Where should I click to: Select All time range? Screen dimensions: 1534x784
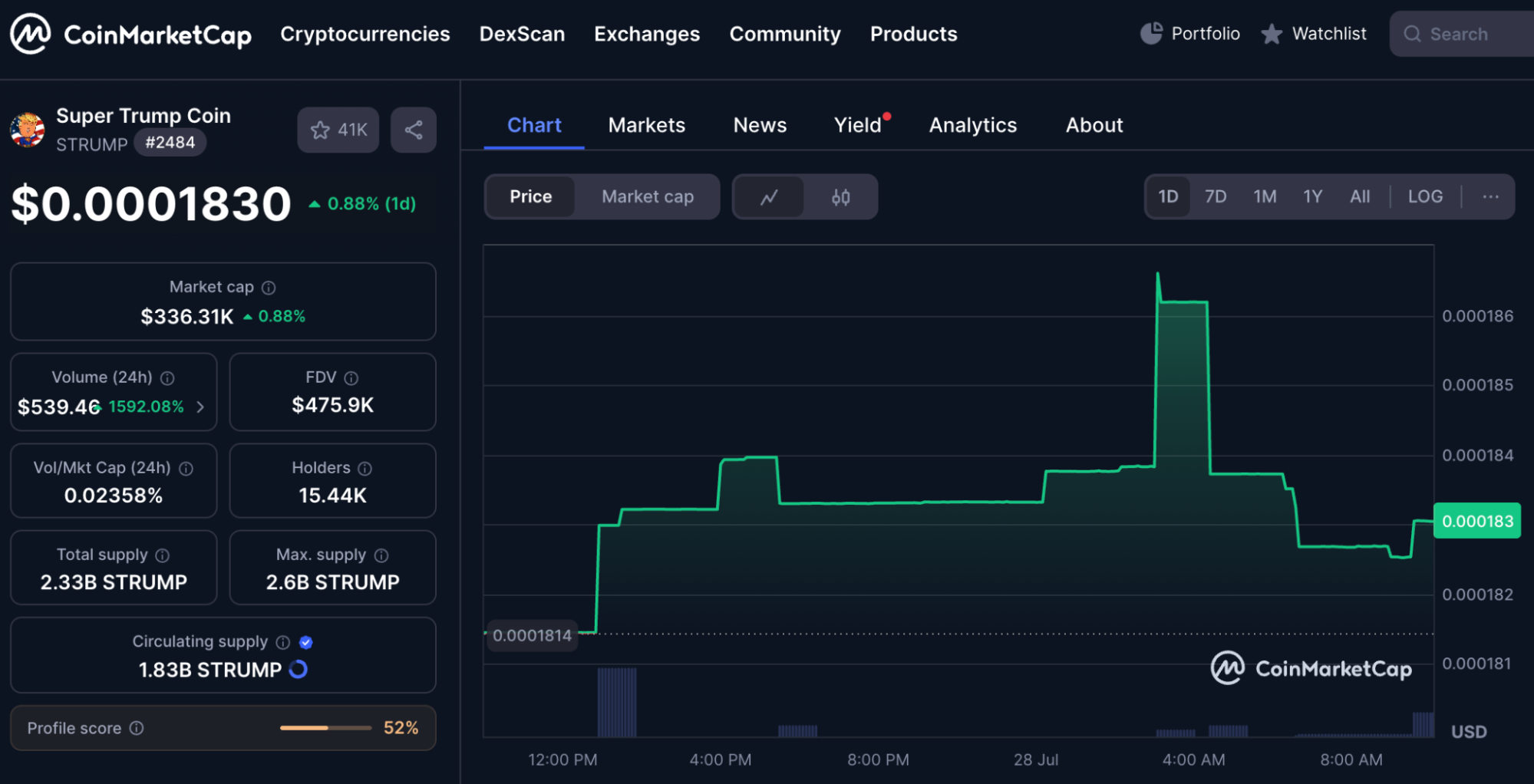pyautogui.click(x=1360, y=197)
